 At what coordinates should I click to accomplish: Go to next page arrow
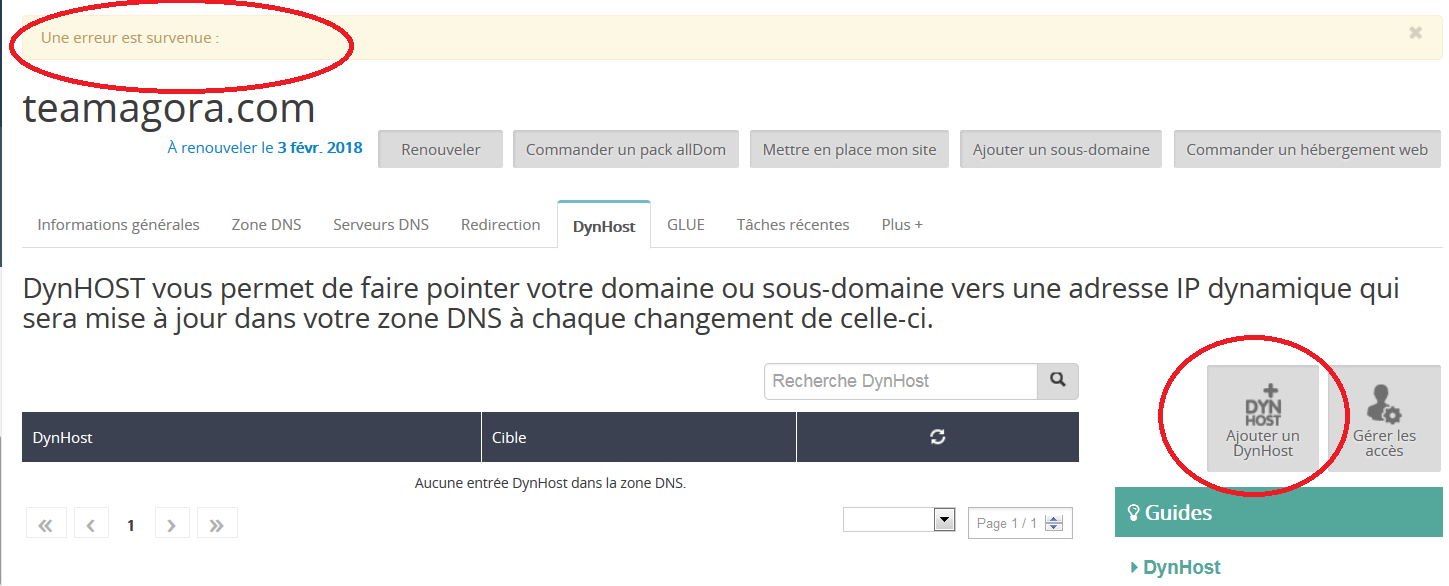point(172,524)
